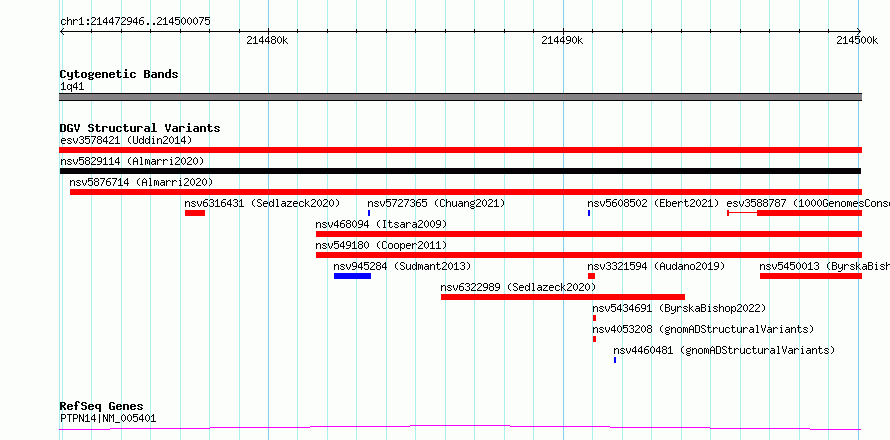Click the 214480k ruler label
The height and width of the screenshot is (440, 890).
click(x=267, y=40)
